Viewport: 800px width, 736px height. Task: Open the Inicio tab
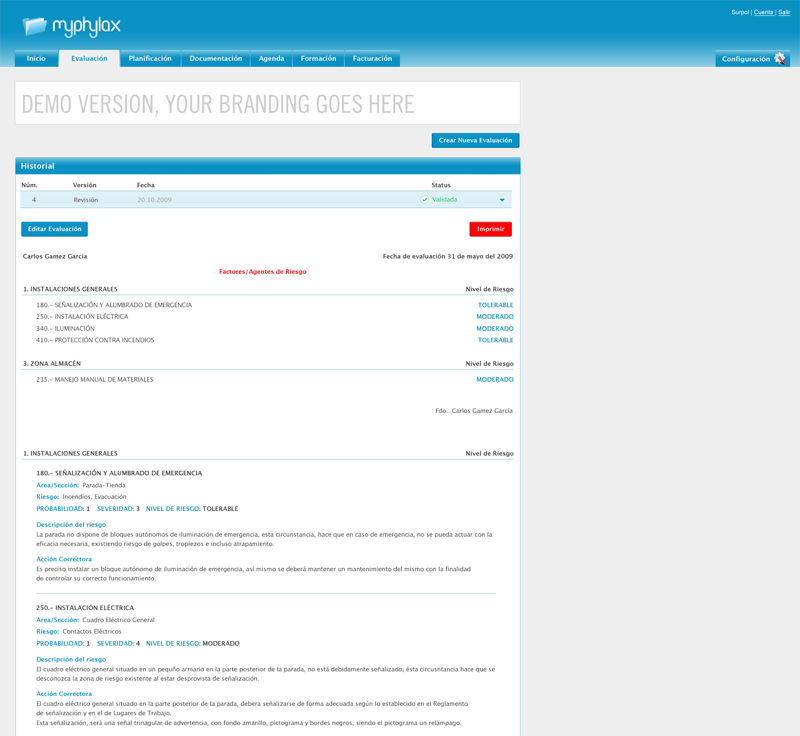click(36, 59)
